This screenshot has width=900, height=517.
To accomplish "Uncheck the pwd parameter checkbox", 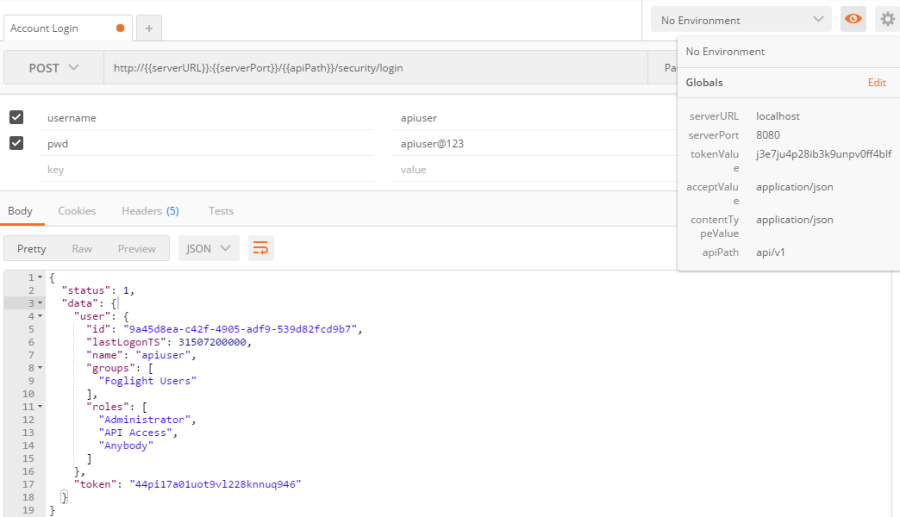I will click(16, 143).
